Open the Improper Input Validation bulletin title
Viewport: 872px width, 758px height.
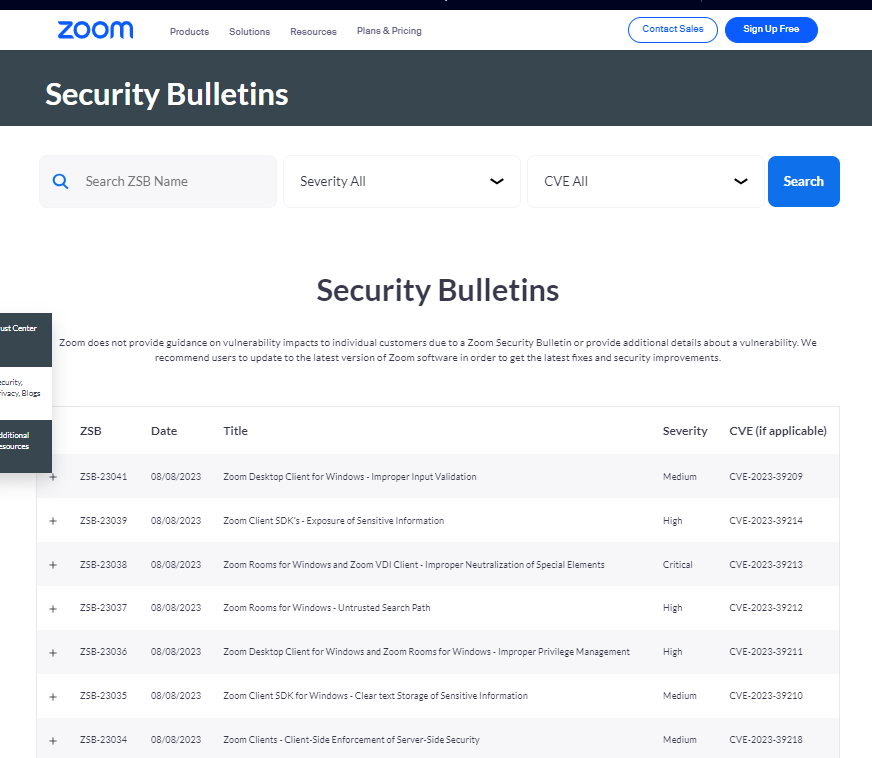(349, 477)
